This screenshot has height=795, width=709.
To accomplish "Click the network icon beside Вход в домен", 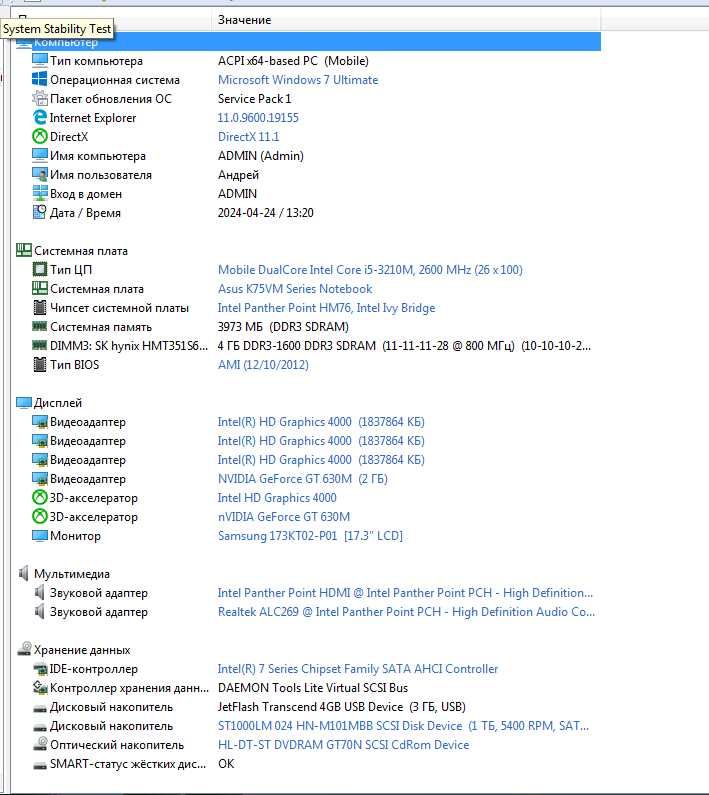I will coord(40,193).
